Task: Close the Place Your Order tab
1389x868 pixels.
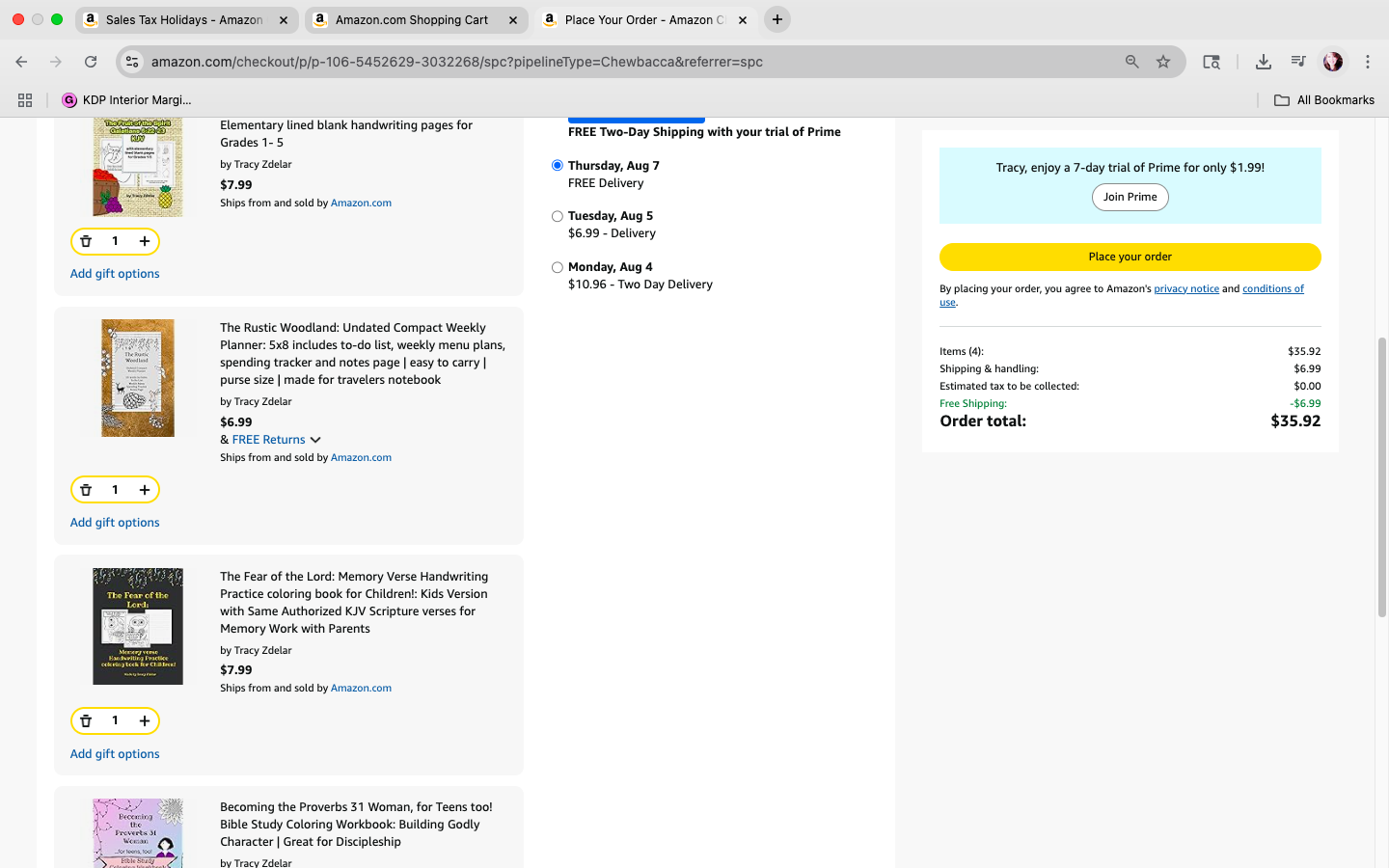Action: [743, 19]
